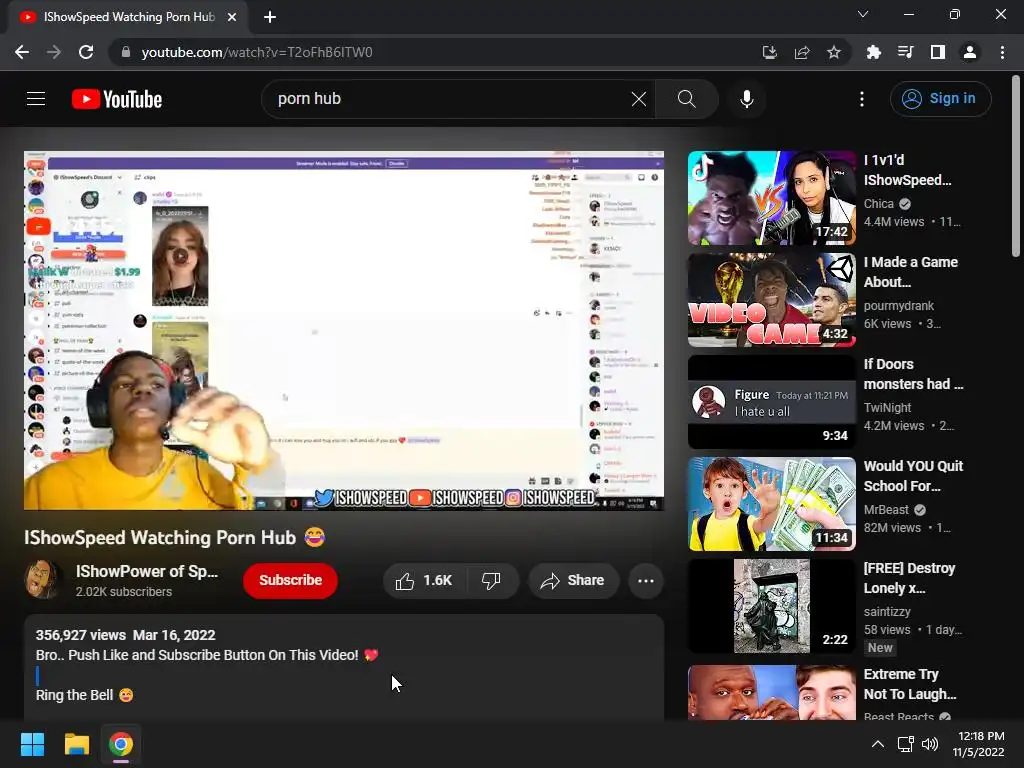Open the channel avatar image

coord(42,580)
